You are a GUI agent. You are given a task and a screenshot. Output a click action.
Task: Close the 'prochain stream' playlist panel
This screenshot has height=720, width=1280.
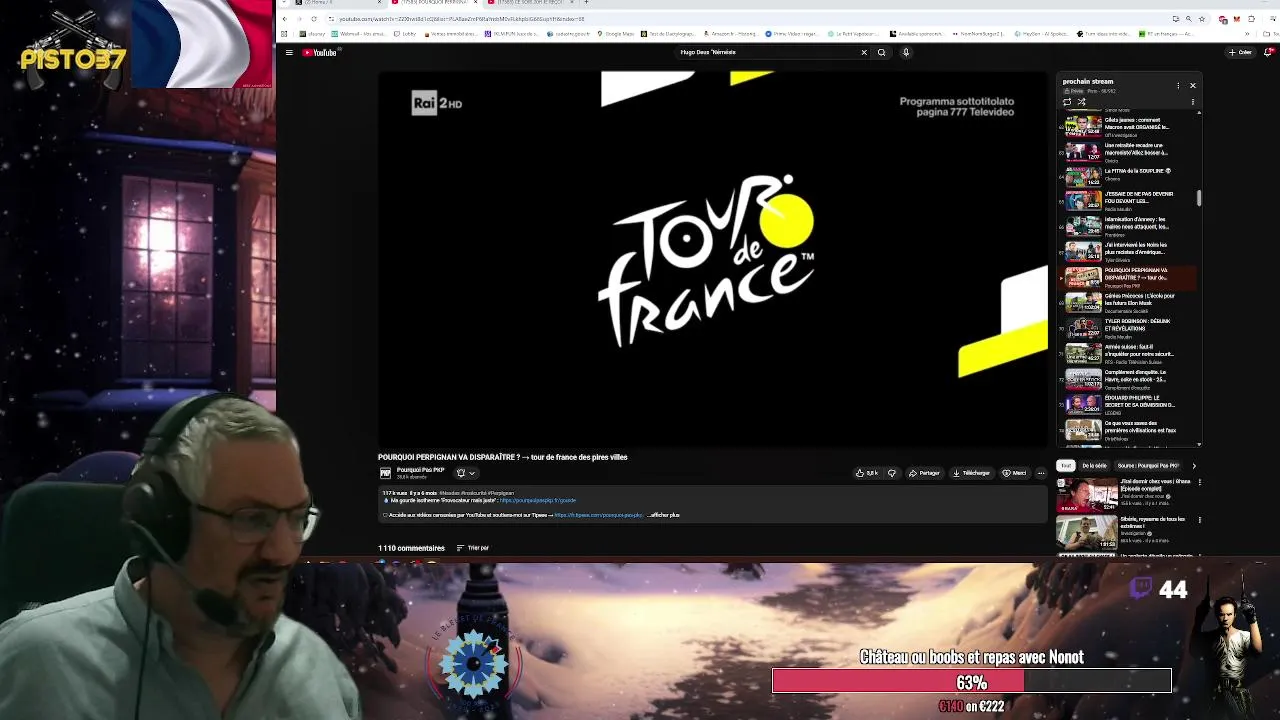pos(1192,85)
